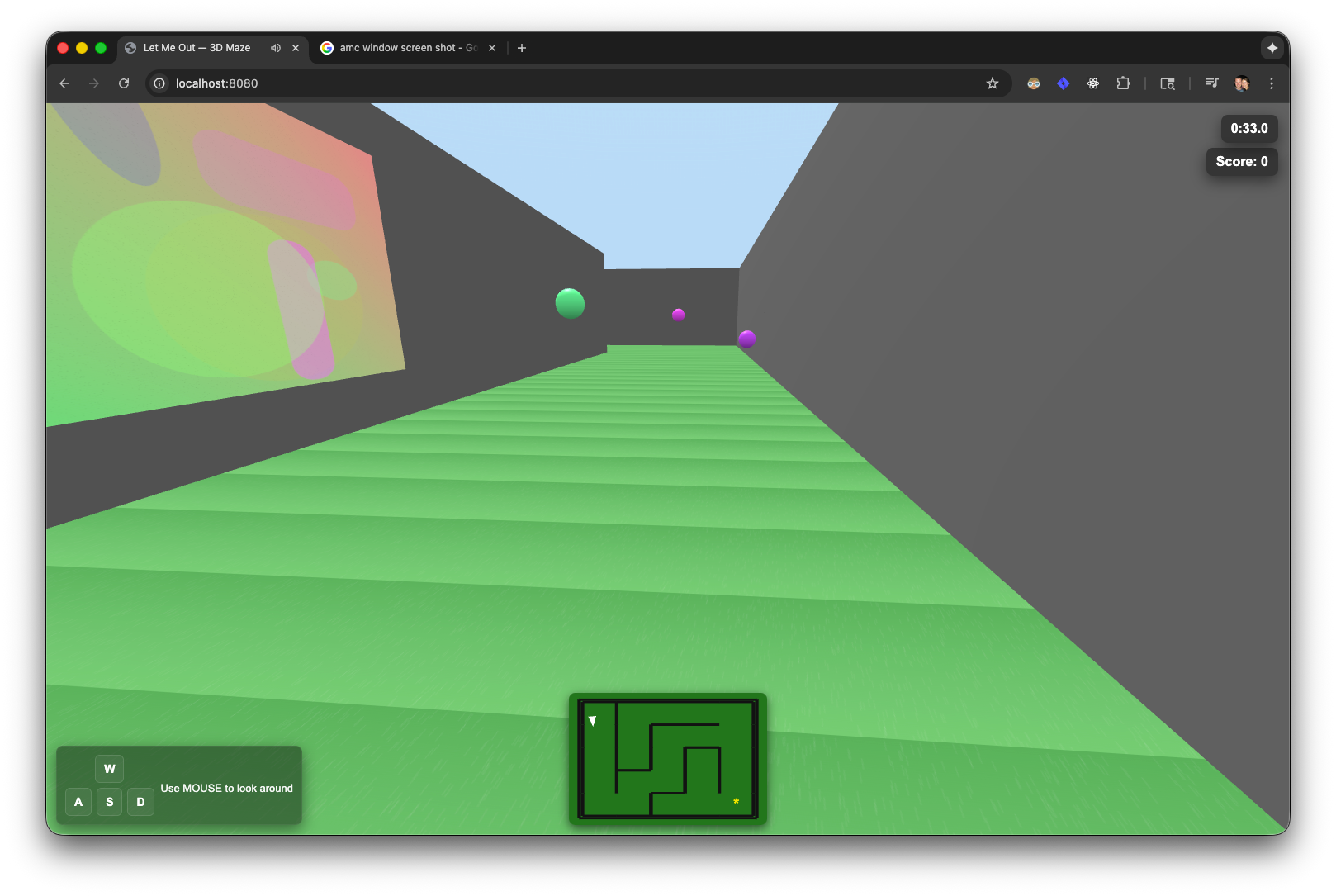Click the React DevTools extension icon
Viewport: 1336px width, 896px height.
tap(1092, 83)
